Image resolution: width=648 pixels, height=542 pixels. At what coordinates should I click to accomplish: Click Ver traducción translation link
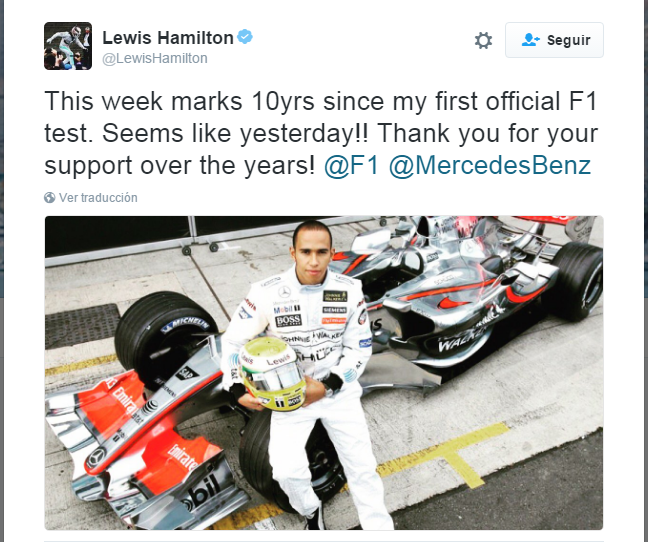[x=98, y=197]
